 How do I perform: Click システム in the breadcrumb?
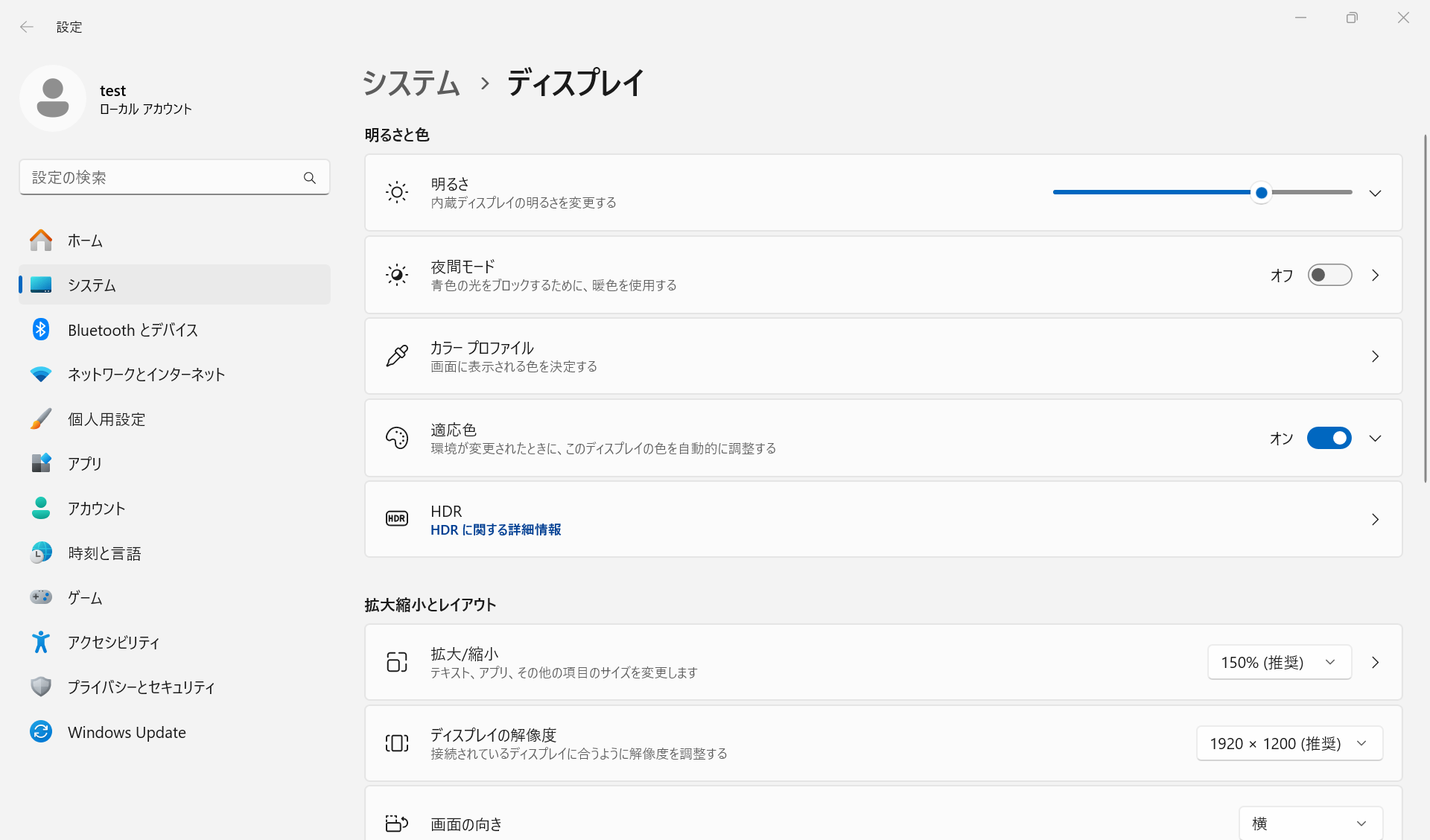click(411, 83)
